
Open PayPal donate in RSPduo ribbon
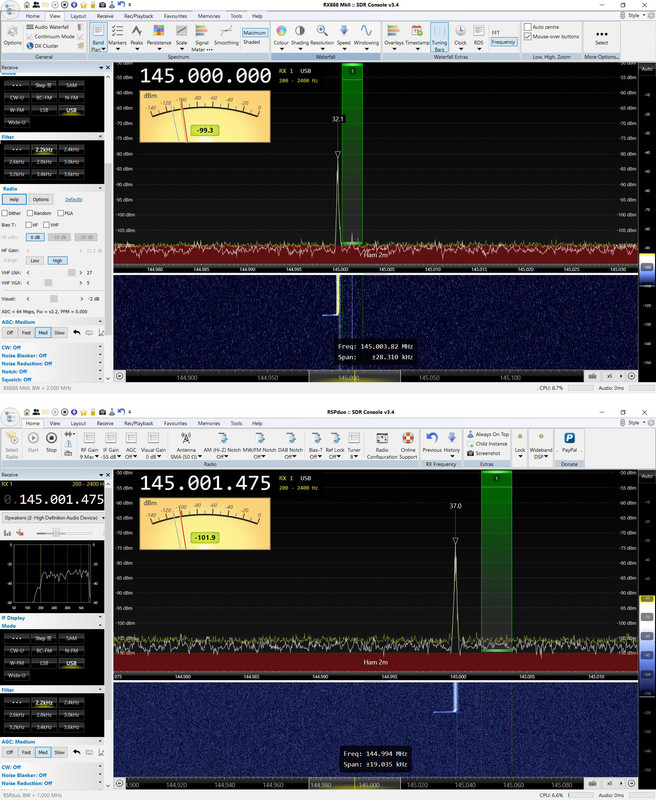point(569,442)
